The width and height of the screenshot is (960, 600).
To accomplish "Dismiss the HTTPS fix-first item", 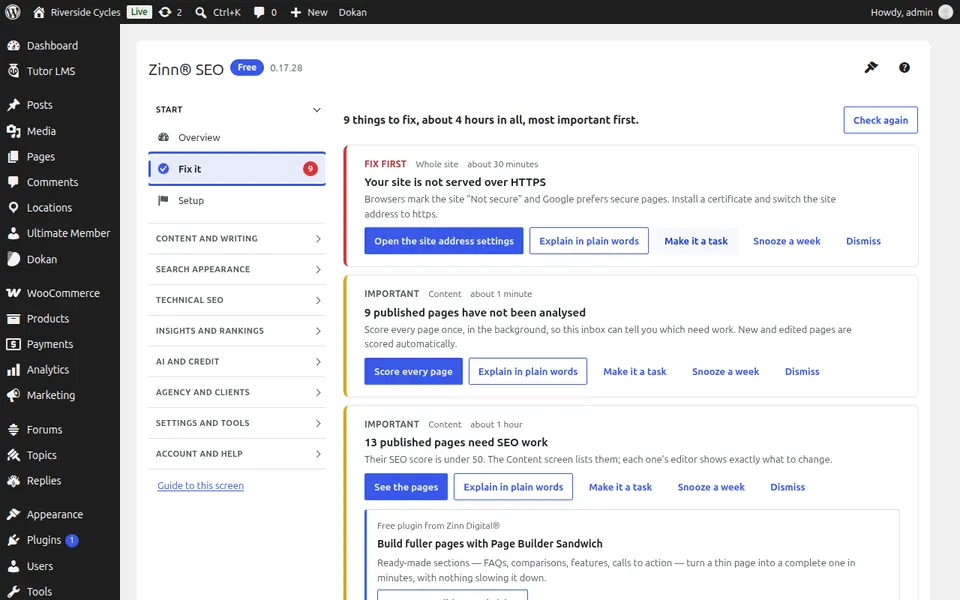I will pos(863,241).
